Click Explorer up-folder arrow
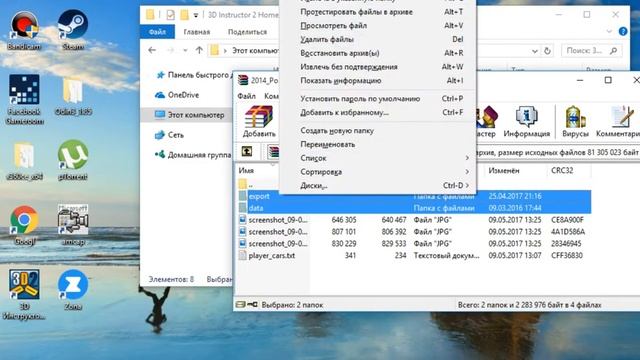This screenshot has height=360, width=640. [x=199, y=50]
